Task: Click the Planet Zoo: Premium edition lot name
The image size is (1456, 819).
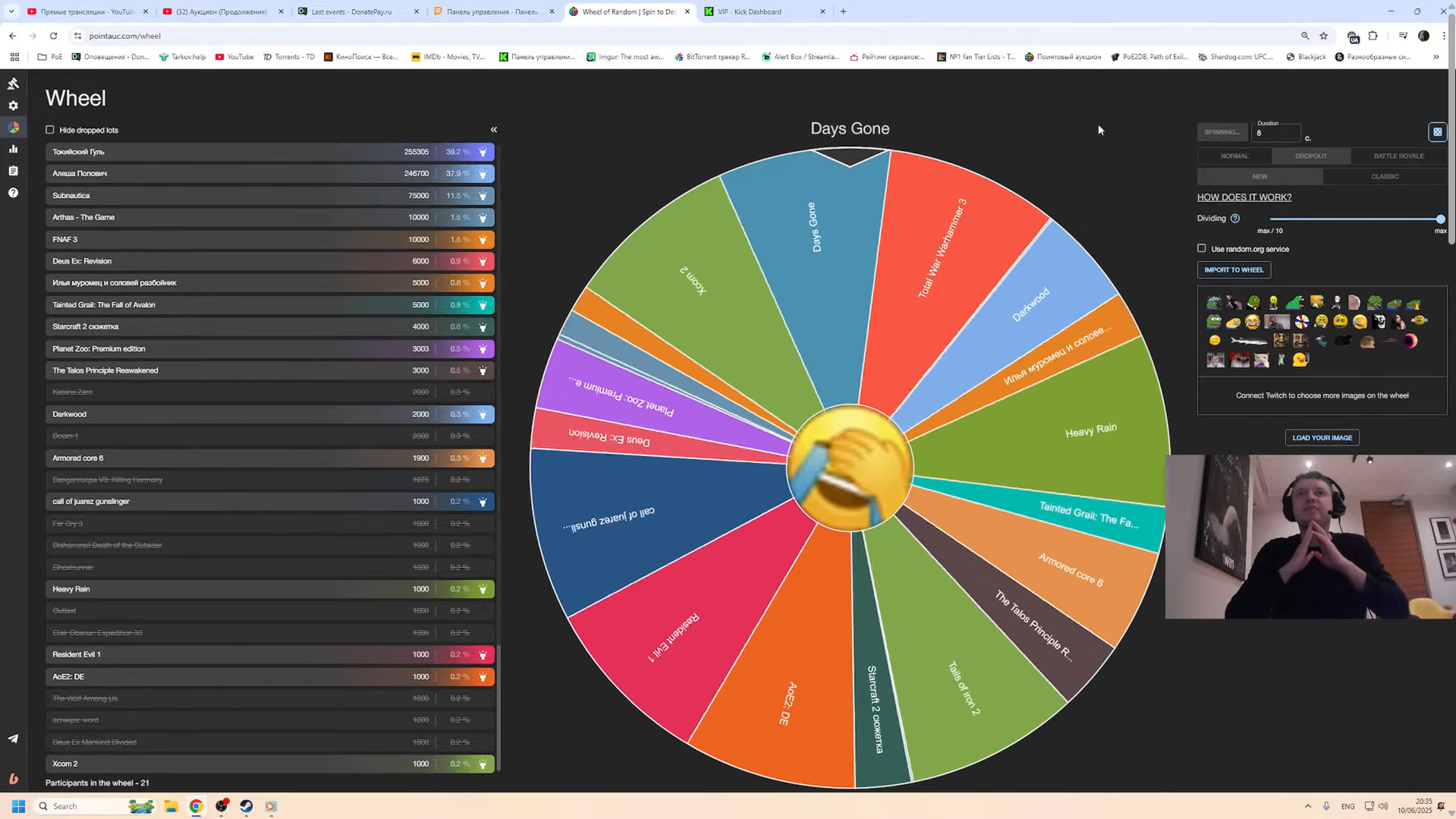Action: coord(99,349)
